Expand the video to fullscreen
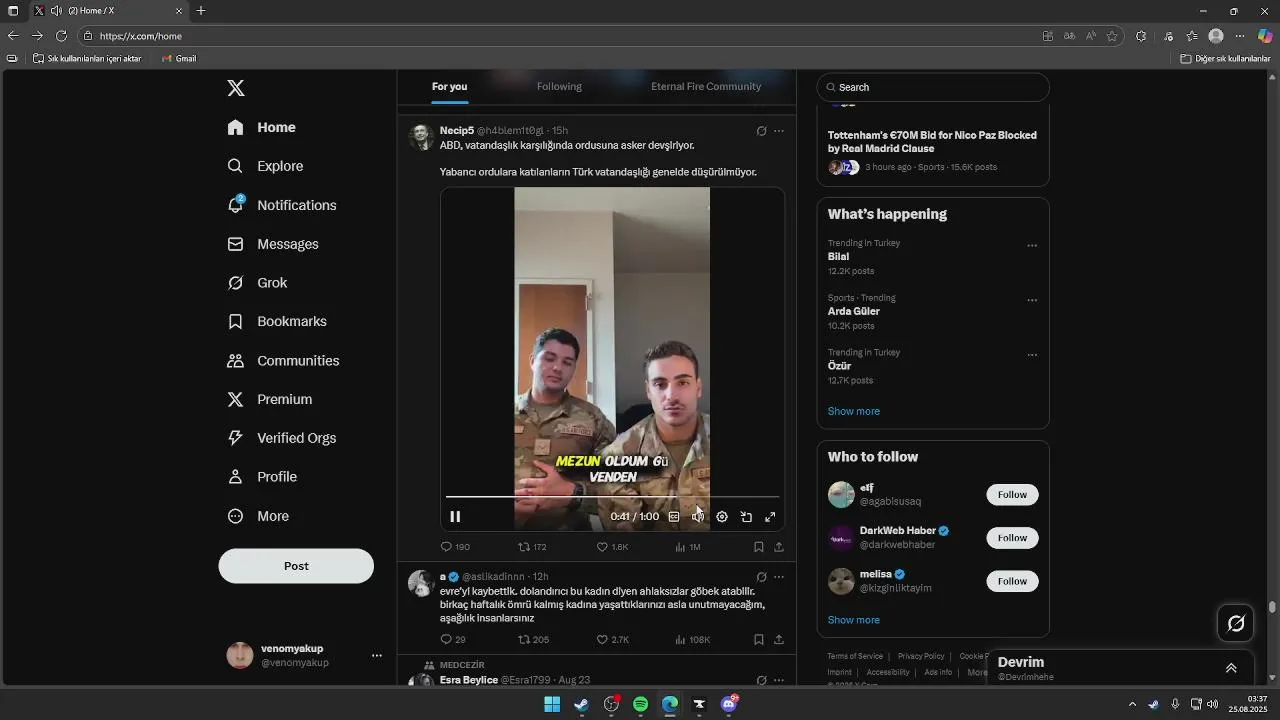1280x720 pixels. 770,517
